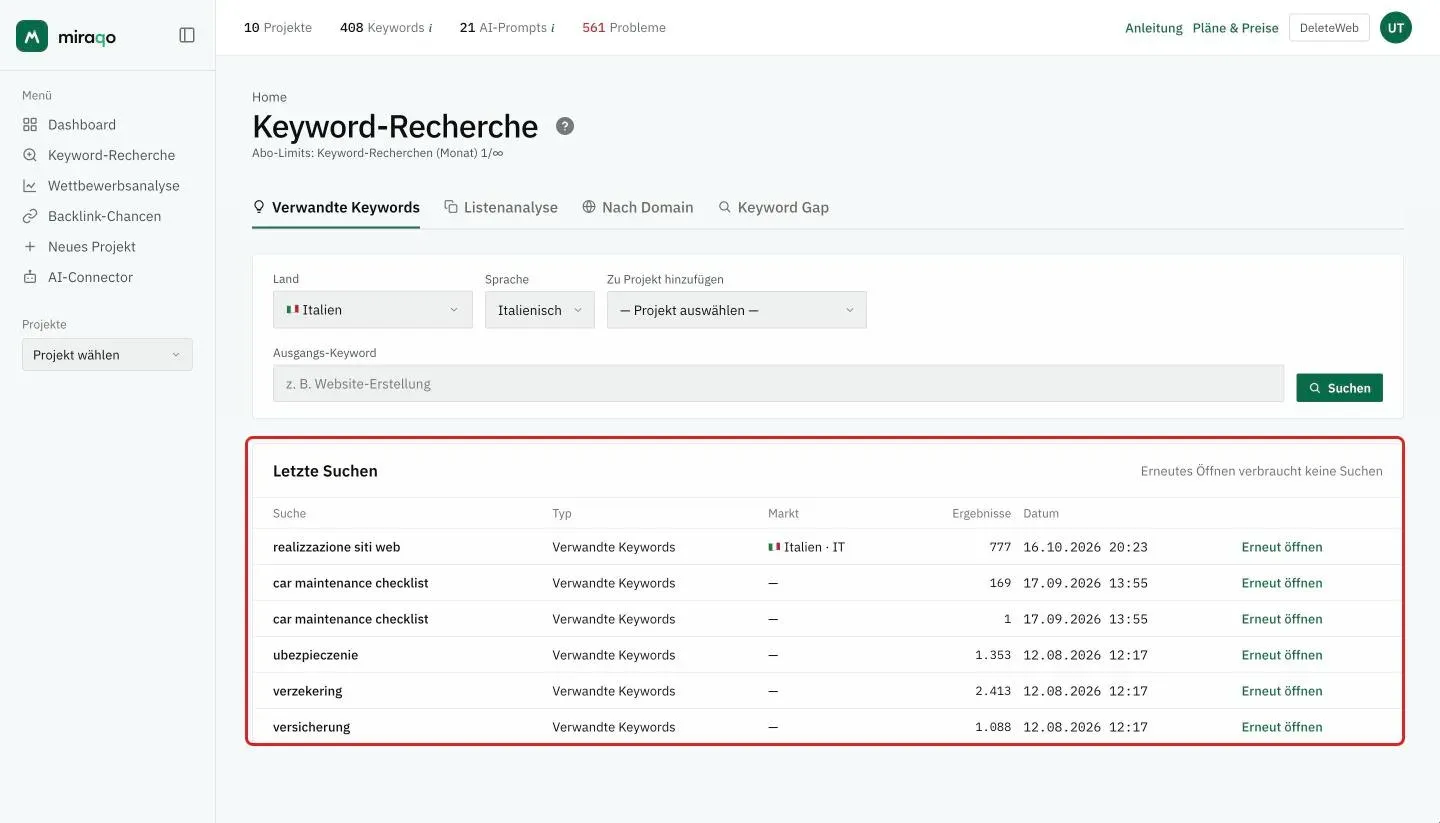Open the Sprache dropdown showing Italienisch

pyautogui.click(x=540, y=310)
